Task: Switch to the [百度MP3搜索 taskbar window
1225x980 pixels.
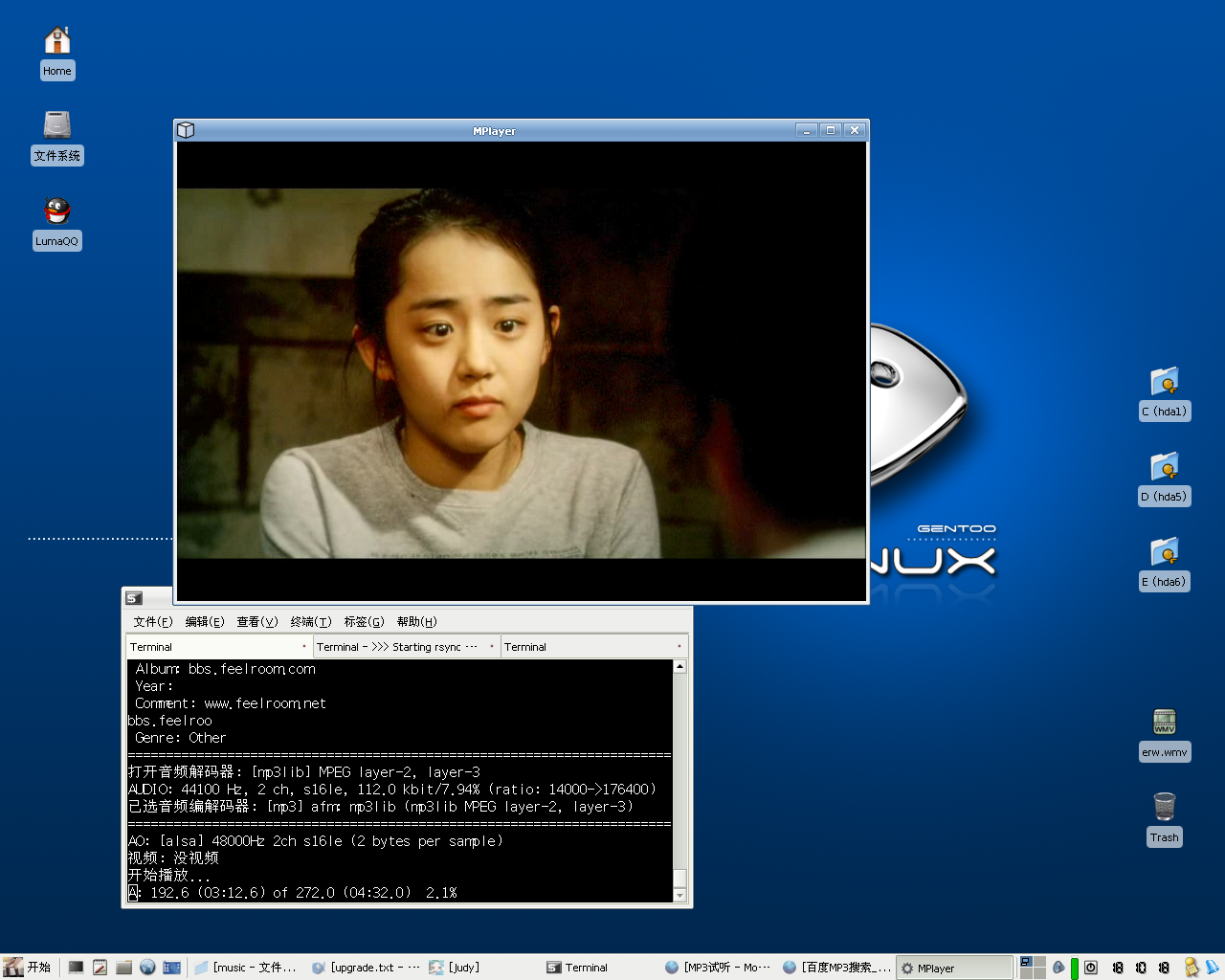Action: coord(835,968)
